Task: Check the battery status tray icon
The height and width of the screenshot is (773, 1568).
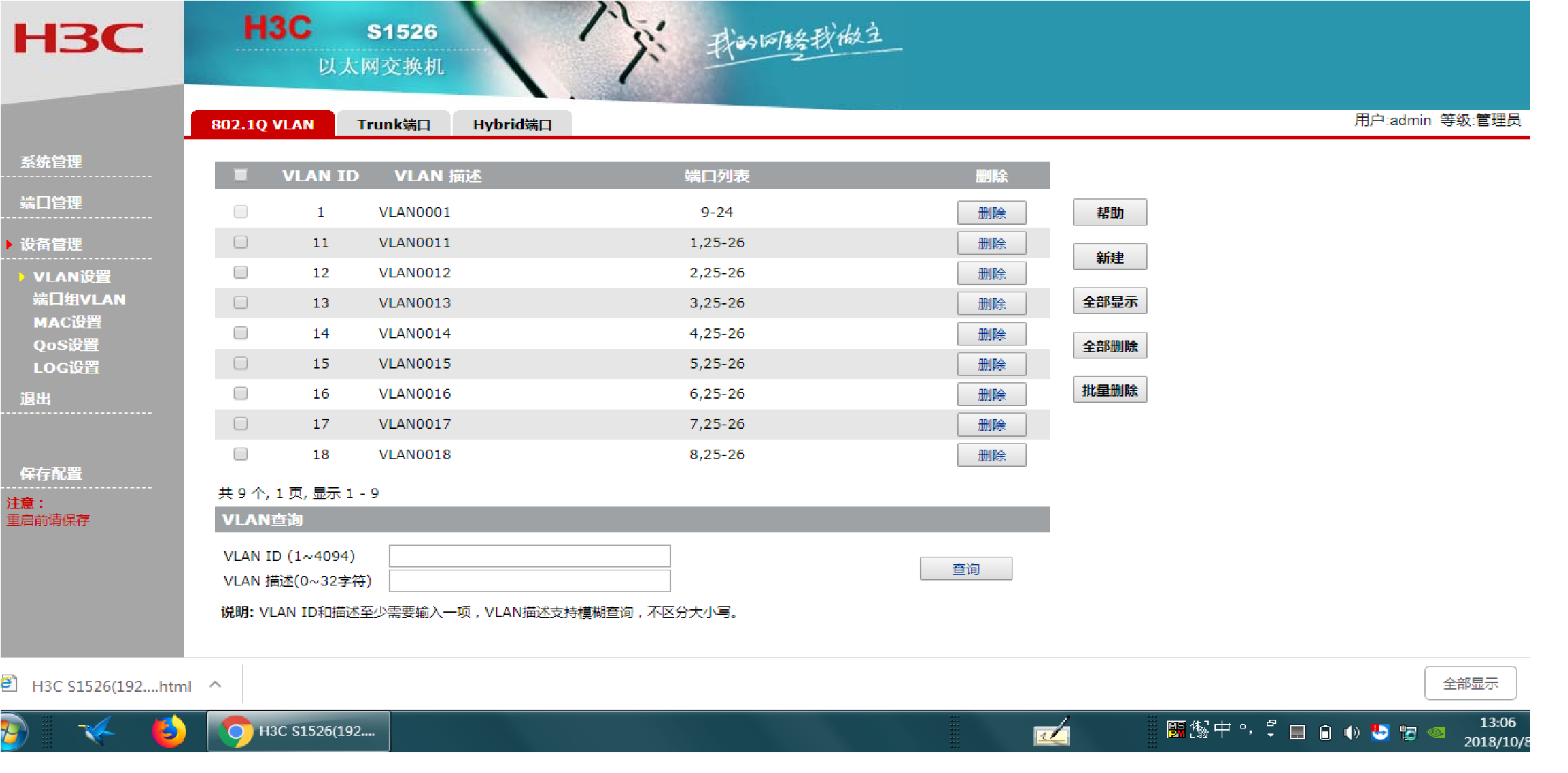Action: [x=1325, y=732]
